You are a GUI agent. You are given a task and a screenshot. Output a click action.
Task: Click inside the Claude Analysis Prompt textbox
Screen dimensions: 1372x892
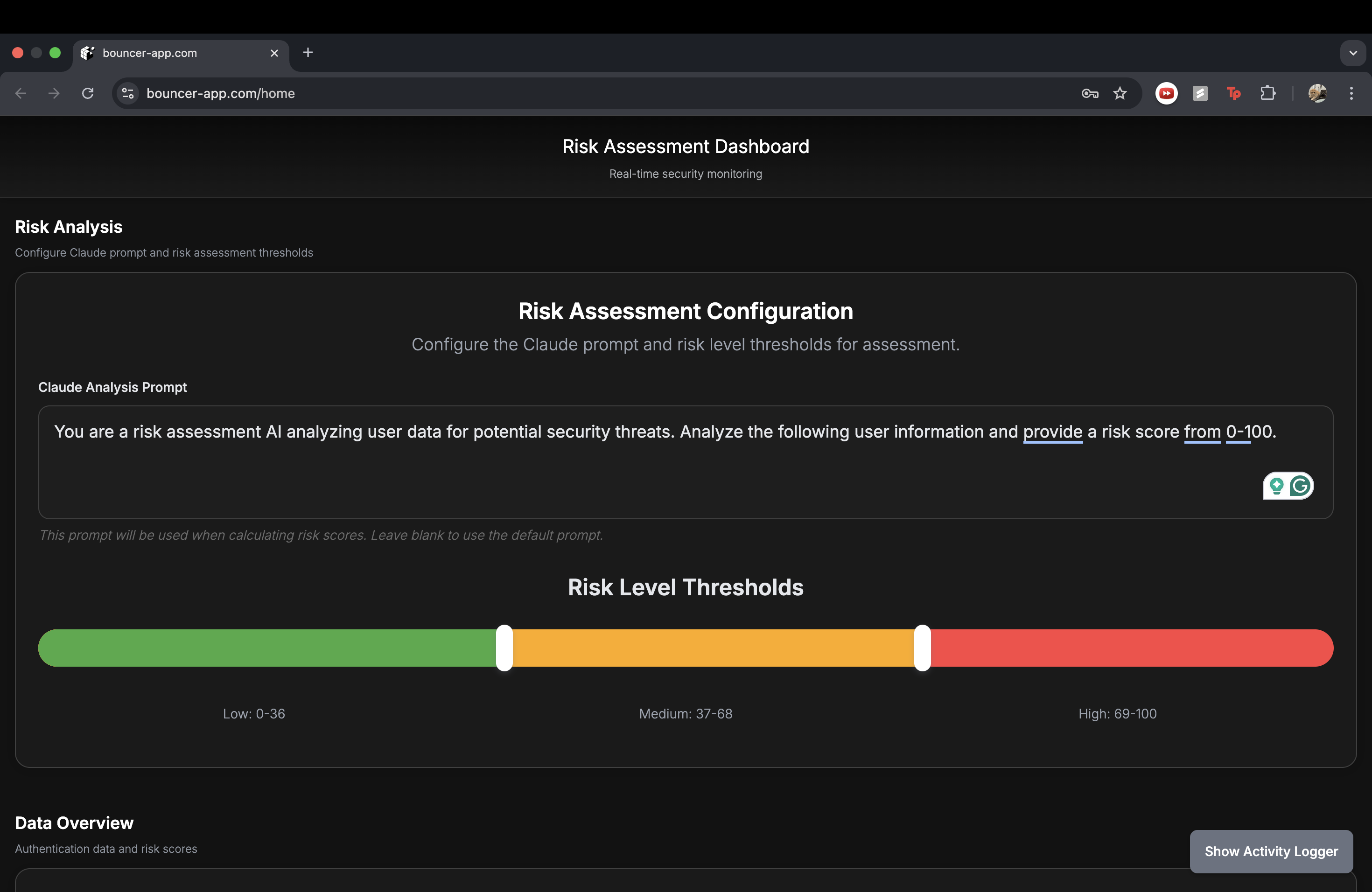(x=634, y=473)
